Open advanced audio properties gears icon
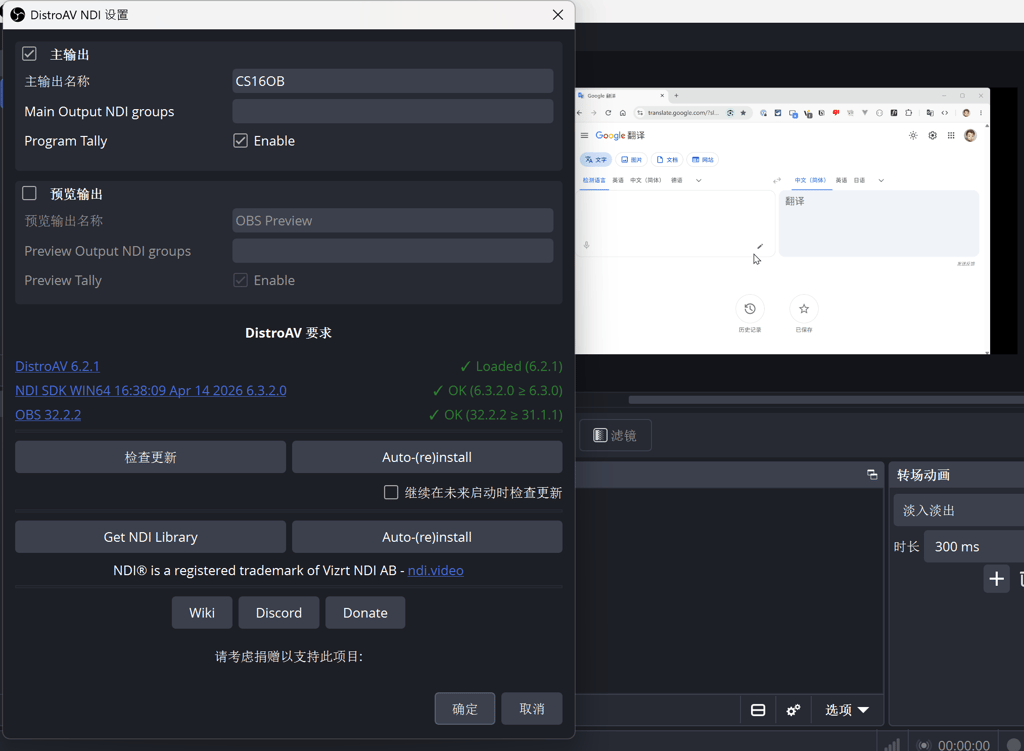The image size is (1024, 751). coord(793,710)
